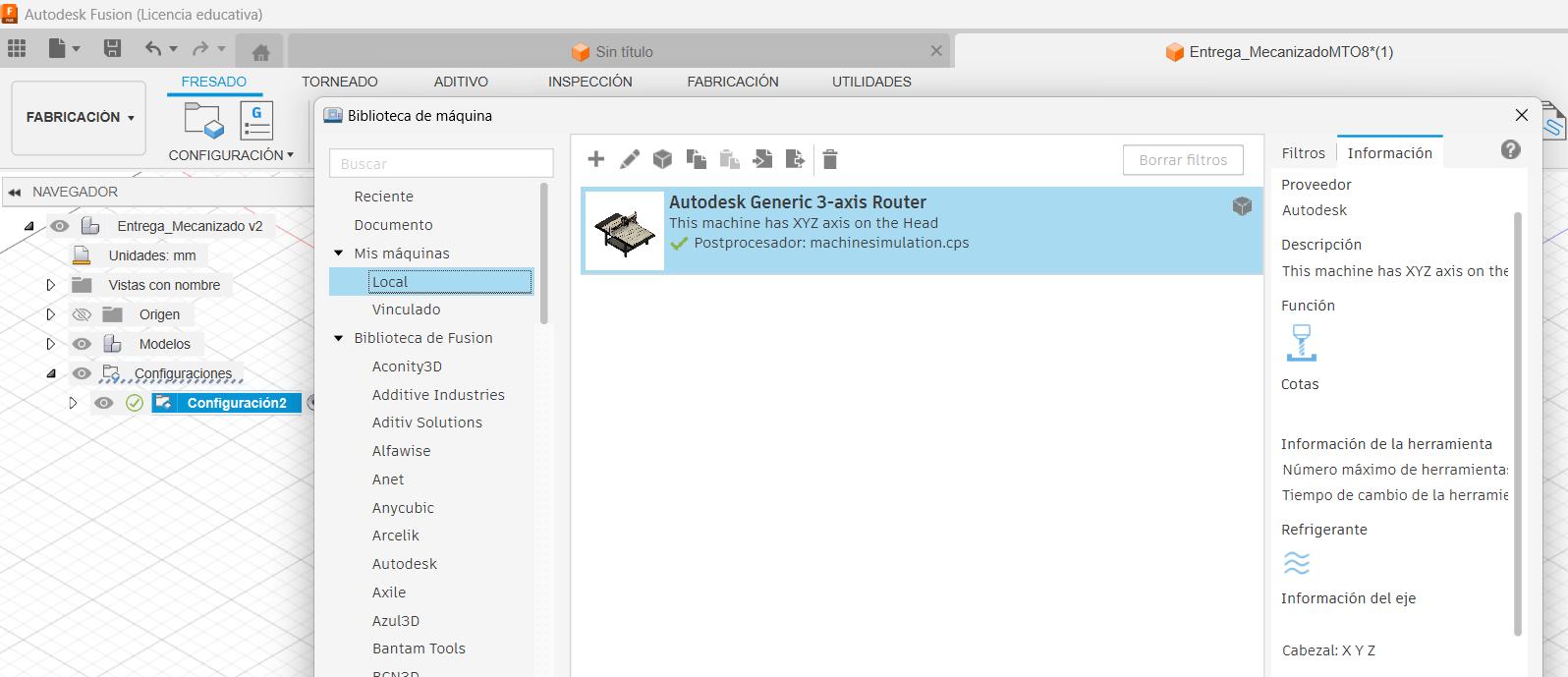The width and height of the screenshot is (1568, 677).
Task: Expand the Configuración2 node
Action: (x=73, y=403)
